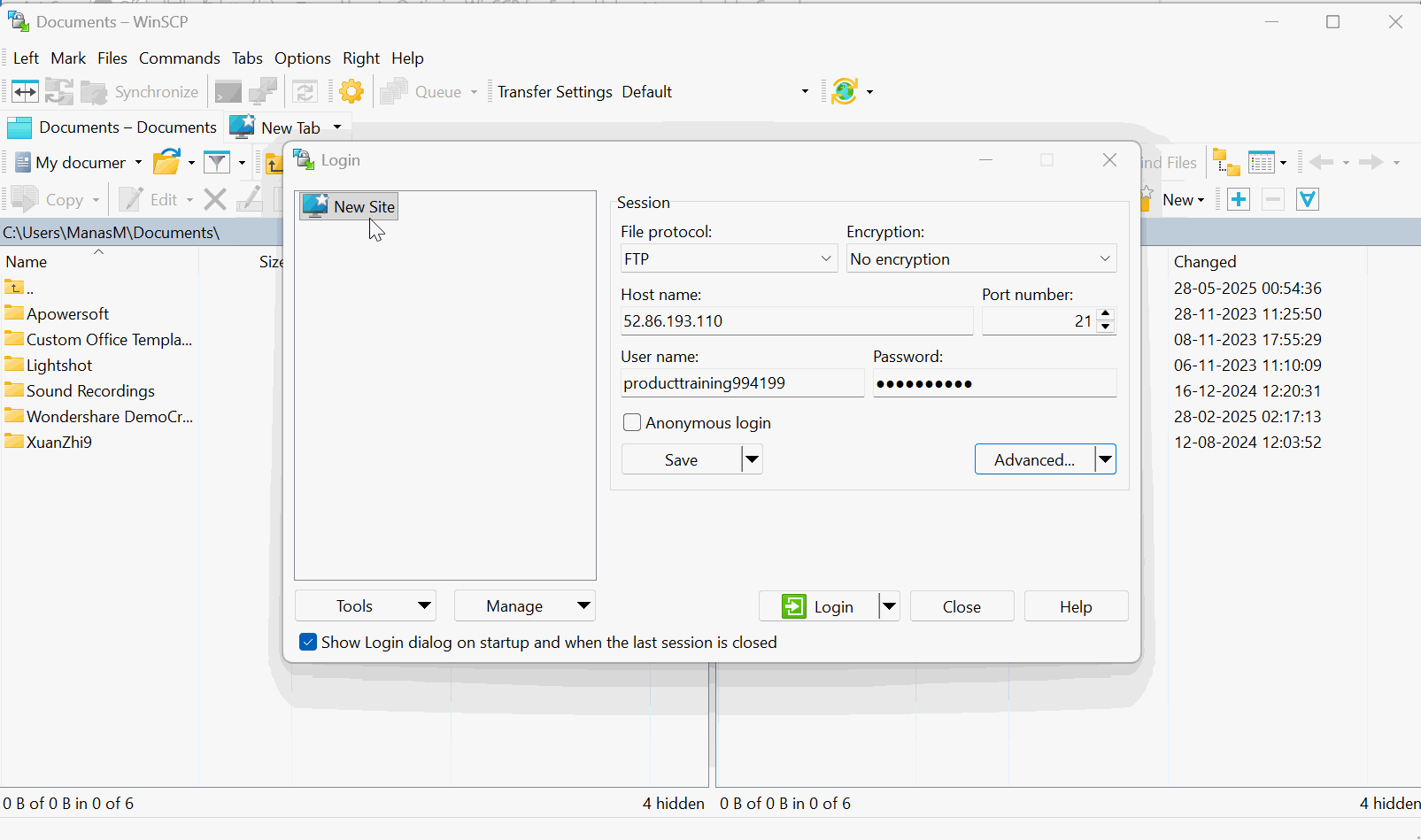Open the Commands menu
Screen dimensions: 1421x840
(x=179, y=58)
